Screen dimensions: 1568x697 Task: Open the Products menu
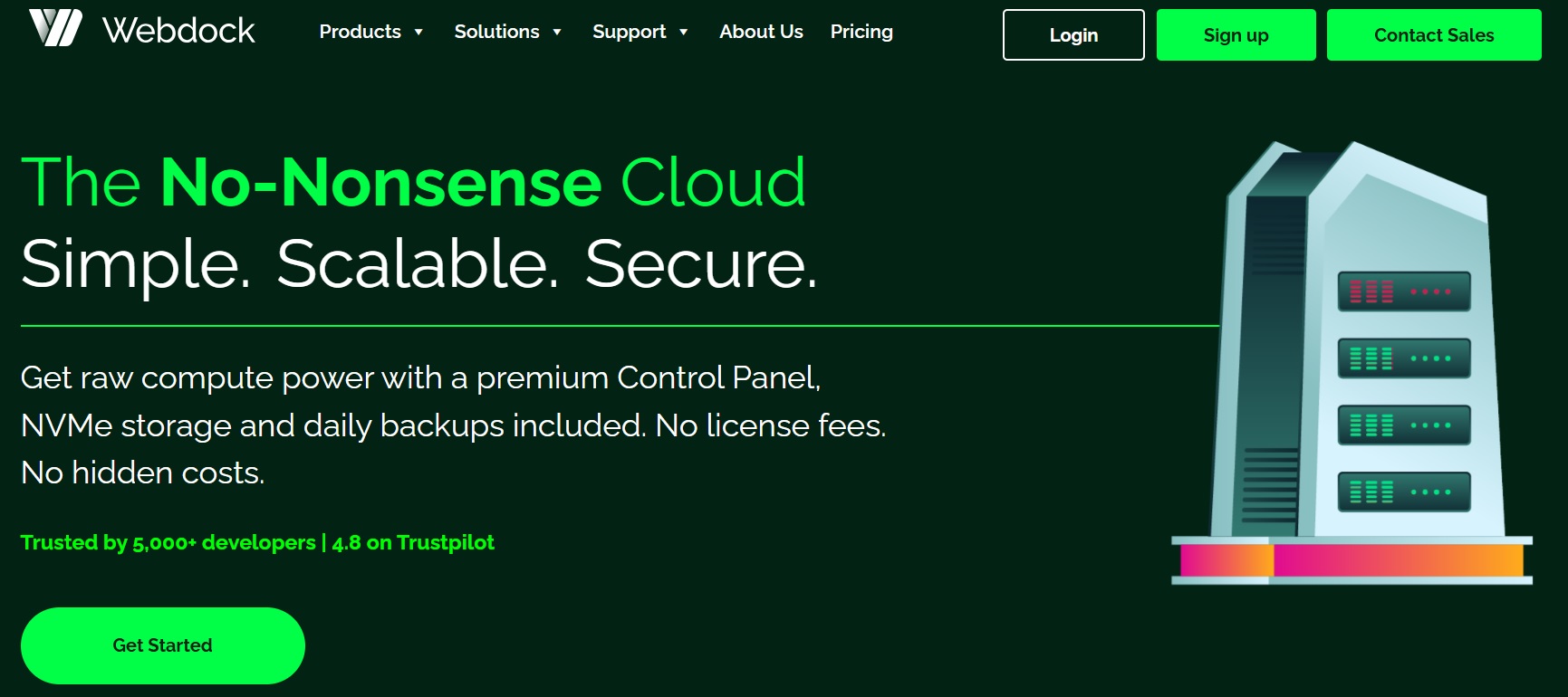point(360,32)
